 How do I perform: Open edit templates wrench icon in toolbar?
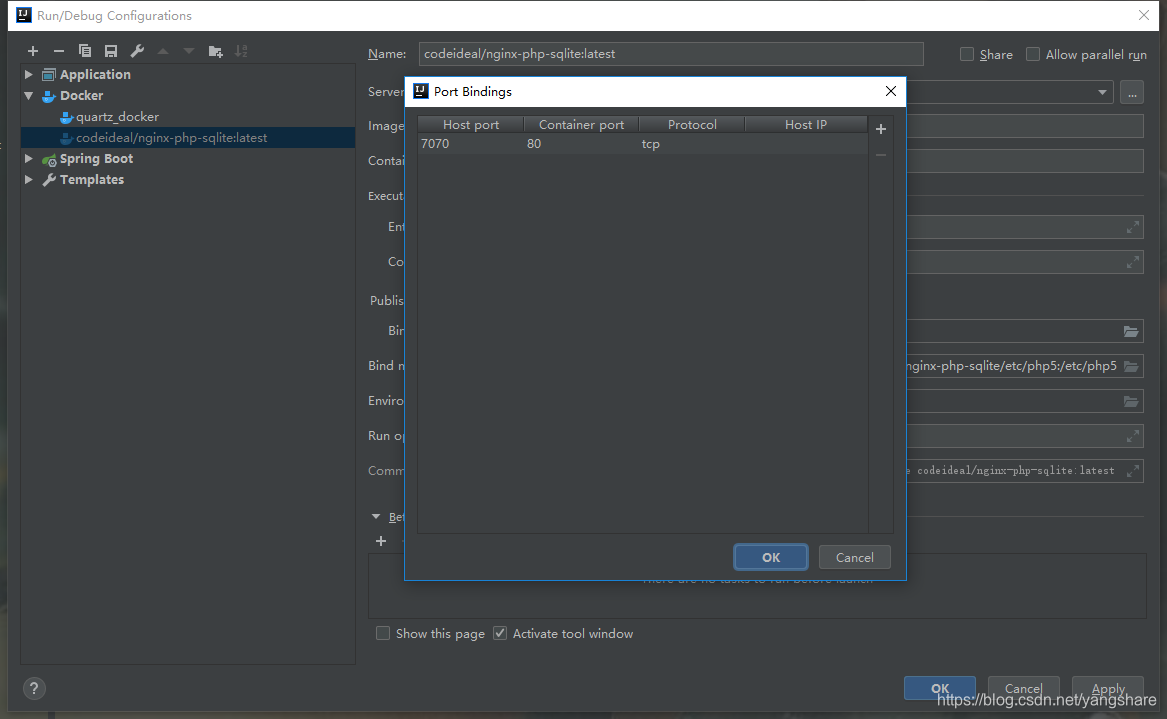point(137,51)
